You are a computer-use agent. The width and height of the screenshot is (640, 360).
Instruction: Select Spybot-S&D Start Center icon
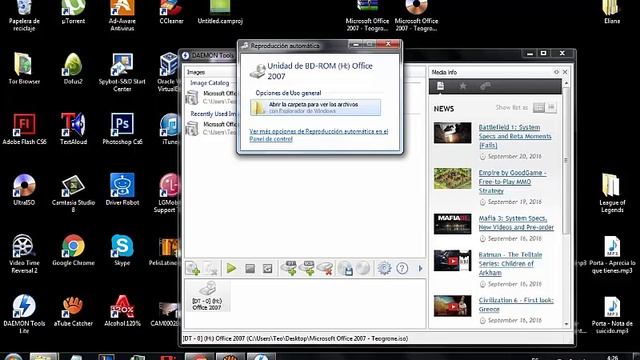tap(122, 72)
